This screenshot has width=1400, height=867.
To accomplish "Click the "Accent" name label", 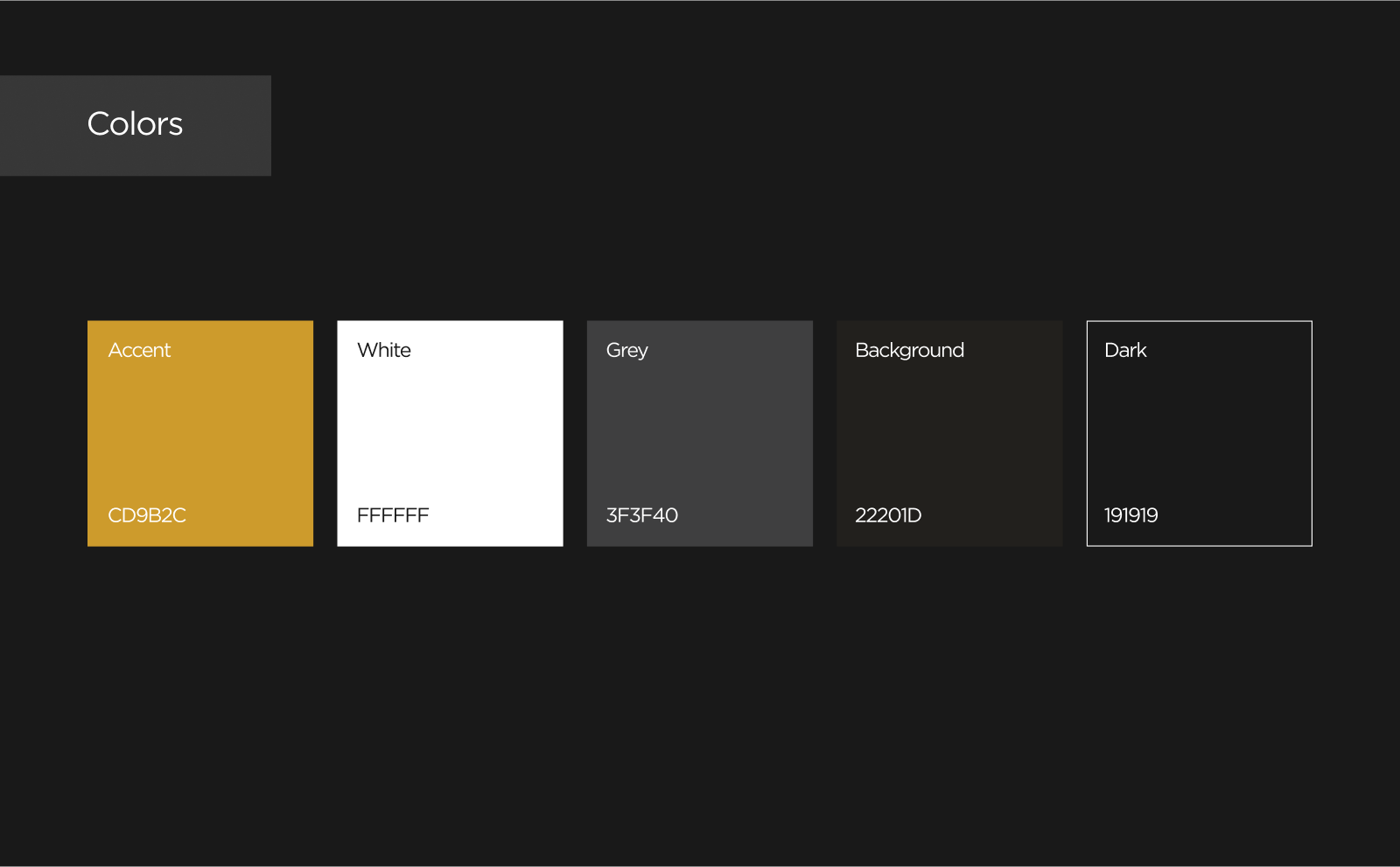I will tap(139, 350).
